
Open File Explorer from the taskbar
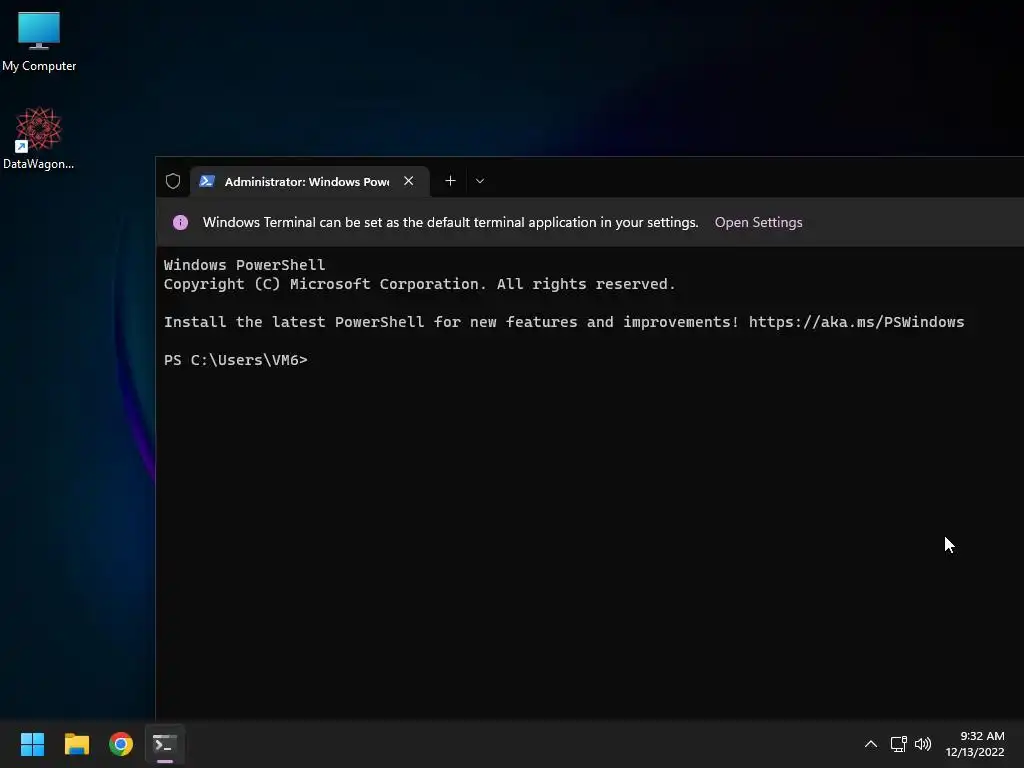(76, 744)
